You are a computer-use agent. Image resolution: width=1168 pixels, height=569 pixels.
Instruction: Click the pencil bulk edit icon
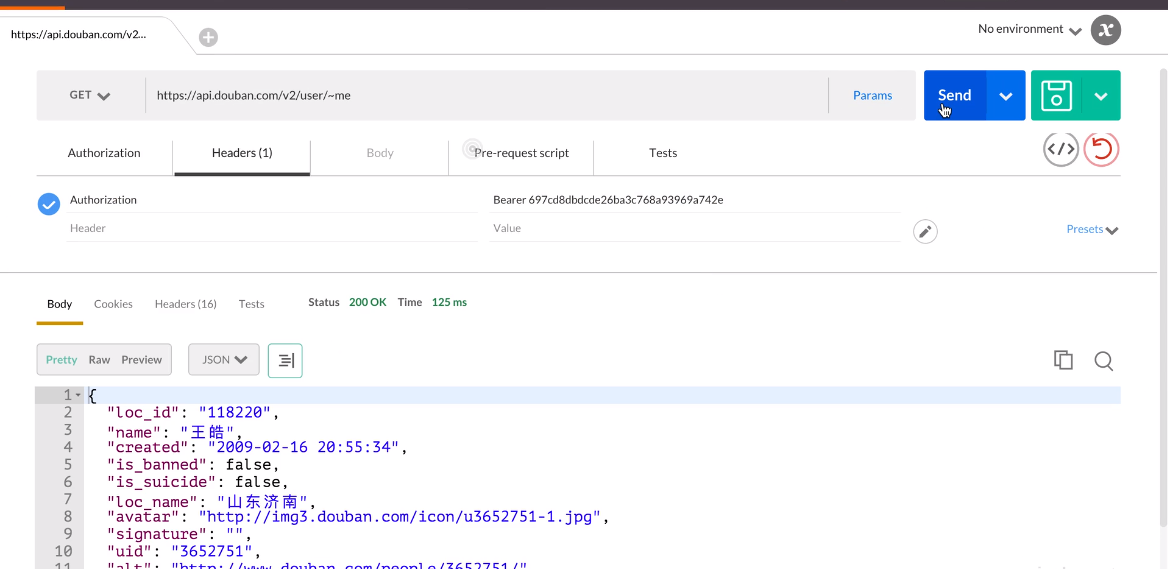click(925, 232)
